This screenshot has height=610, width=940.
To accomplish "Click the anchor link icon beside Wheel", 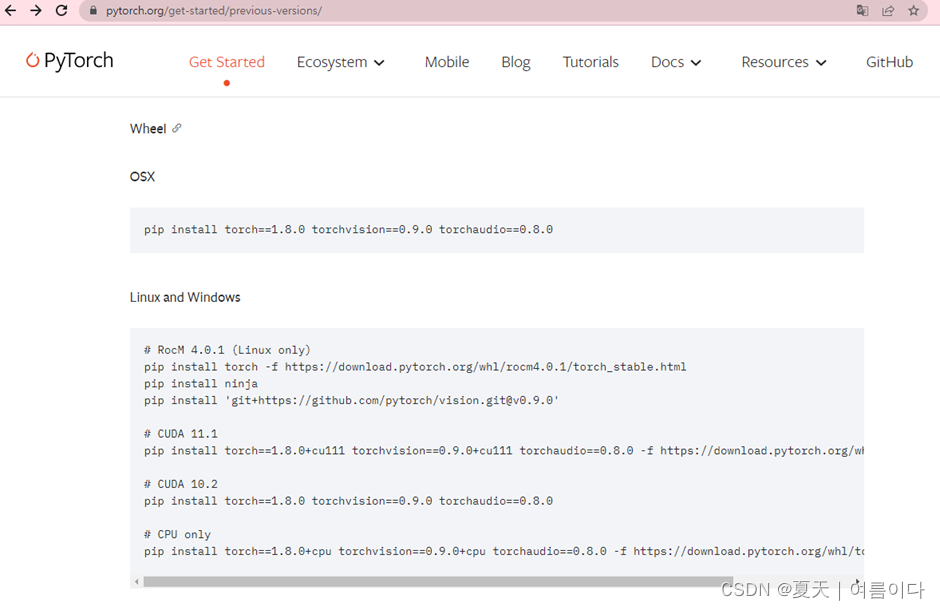I will pyautogui.click(x=176, y=128).
